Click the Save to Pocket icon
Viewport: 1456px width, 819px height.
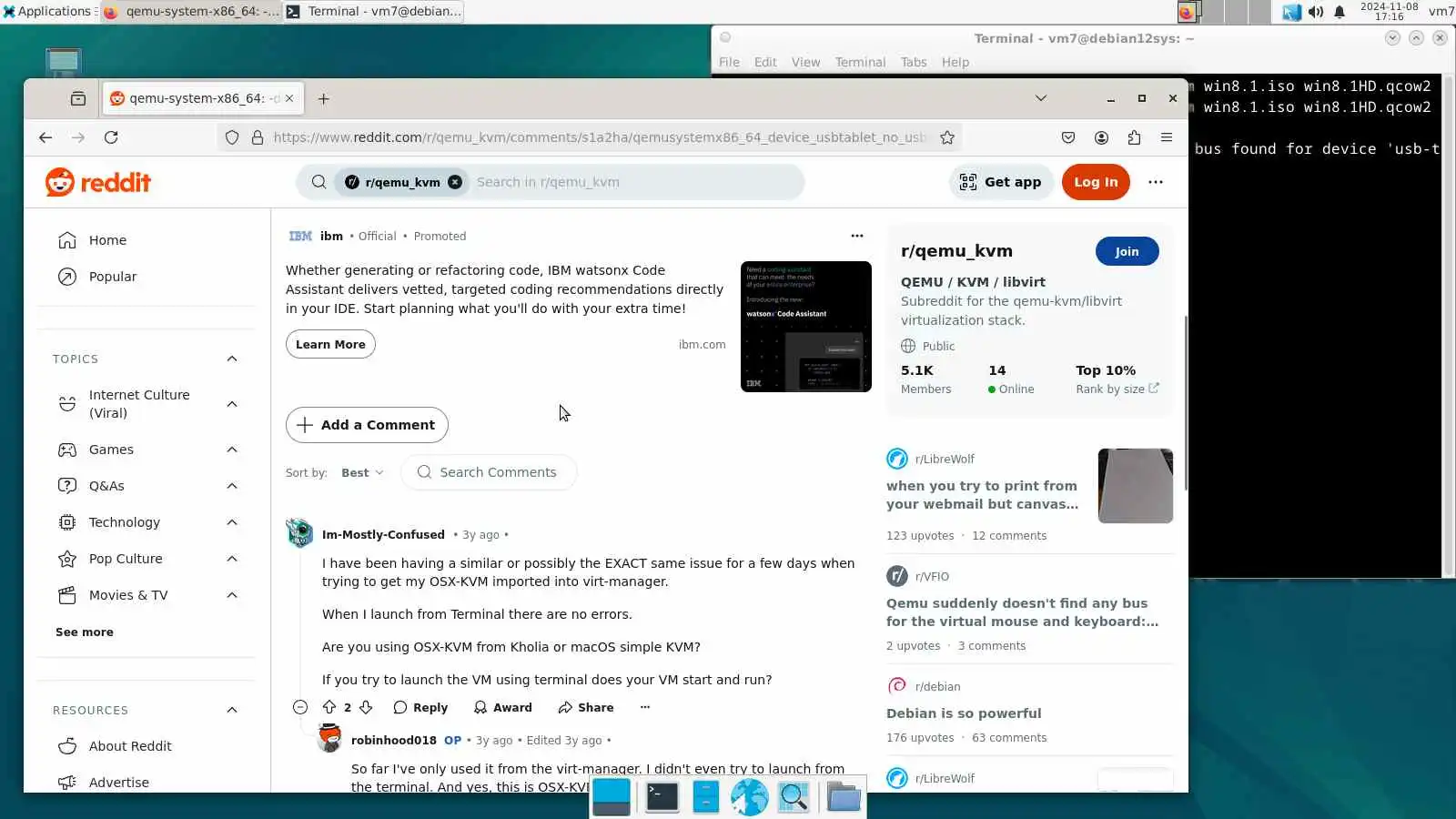(x=1068, y=137)
